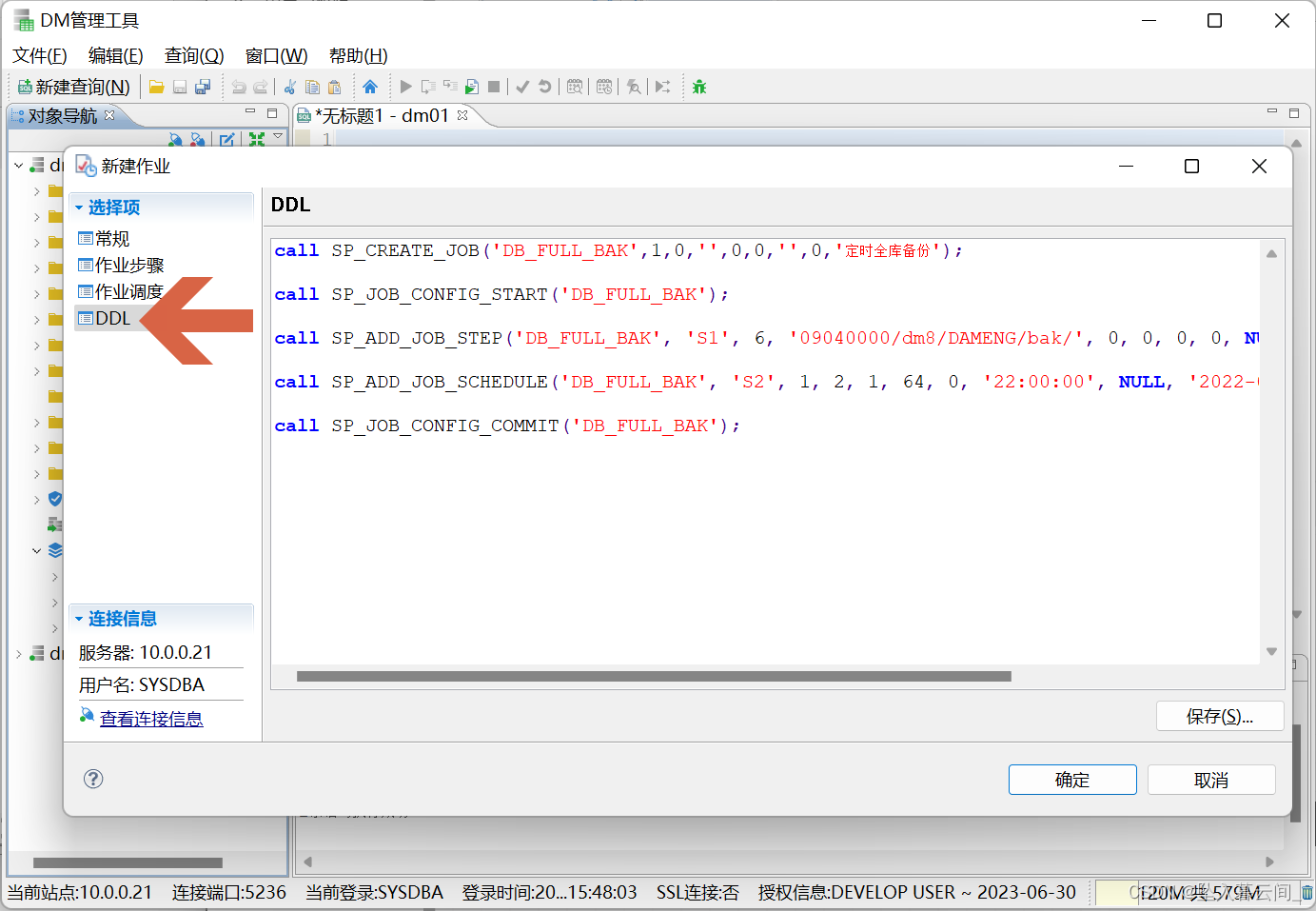
Task: Click the 确定 button
Action: (1072, 780)
